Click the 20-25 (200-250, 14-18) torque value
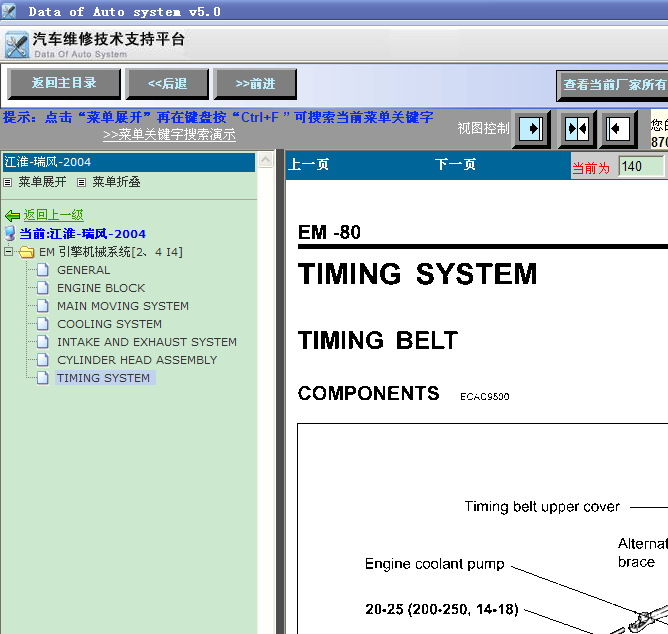This screenshot has height=634, width=668. [x=442, y=609]
